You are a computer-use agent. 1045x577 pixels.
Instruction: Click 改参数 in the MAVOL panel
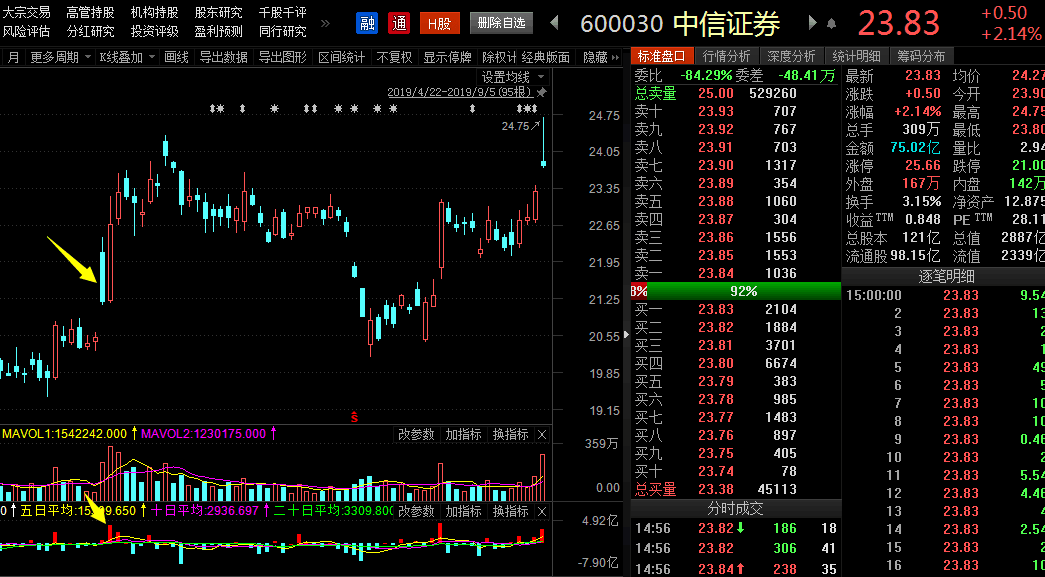coord(416,434)
